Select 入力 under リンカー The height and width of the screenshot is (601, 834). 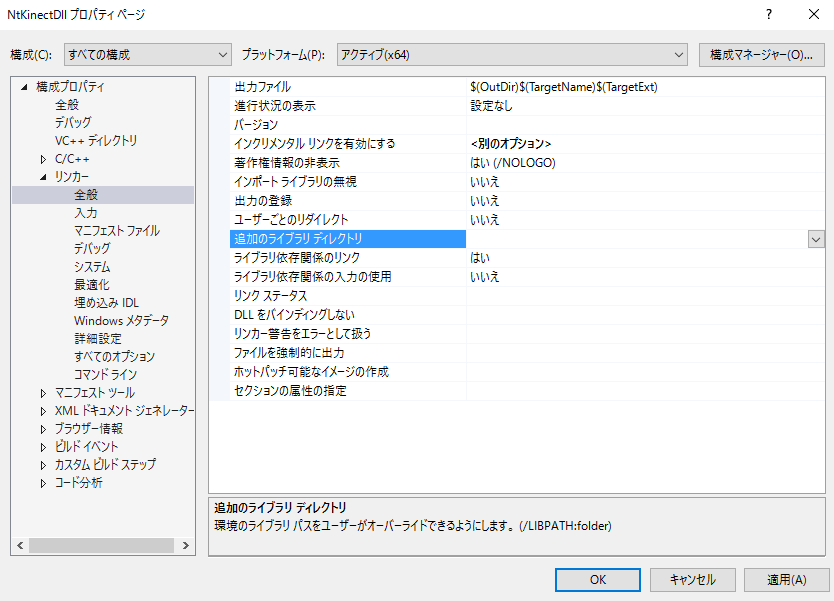pos(85,213)
